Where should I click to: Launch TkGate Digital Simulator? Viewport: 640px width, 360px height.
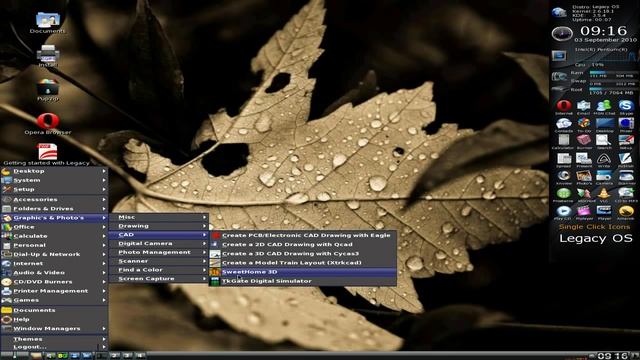pos(302,281)
